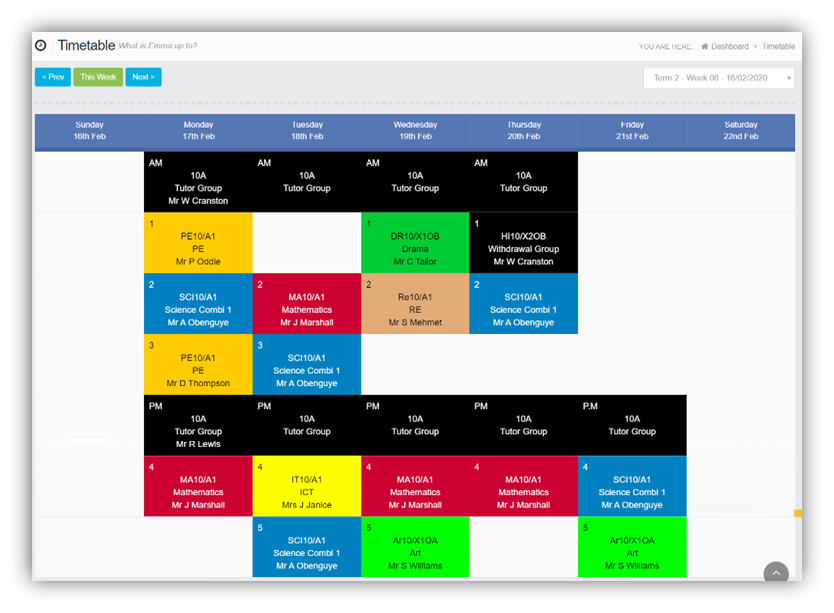Click the home icon in breadcrumb

click(x=704, y=46)
